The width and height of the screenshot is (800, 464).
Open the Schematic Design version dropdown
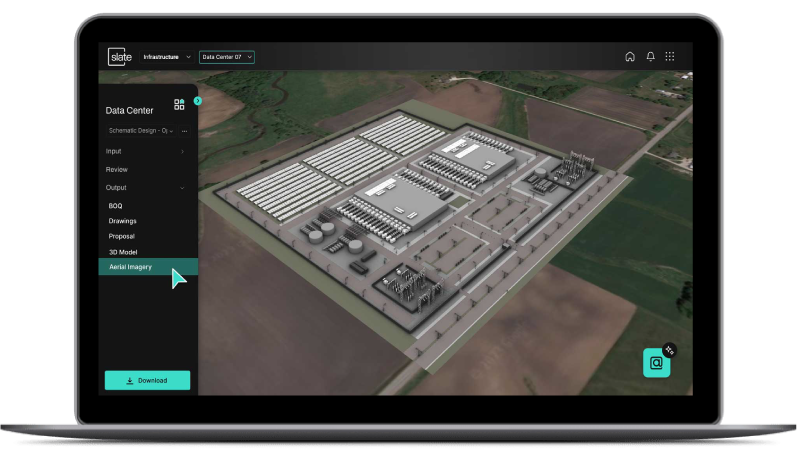[x=141, y=131]
